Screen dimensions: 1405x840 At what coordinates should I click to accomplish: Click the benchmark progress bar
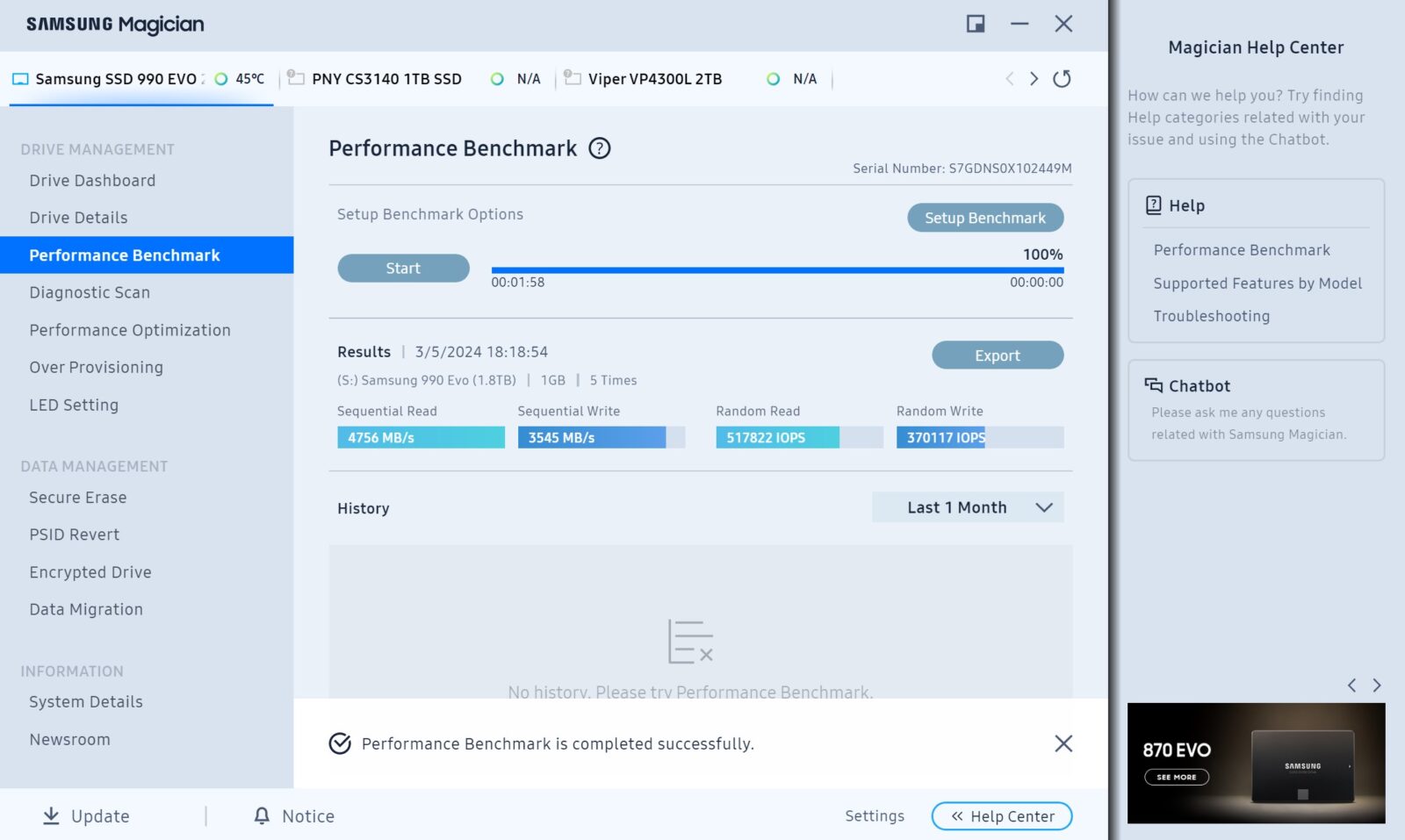[x=777, y=270]
